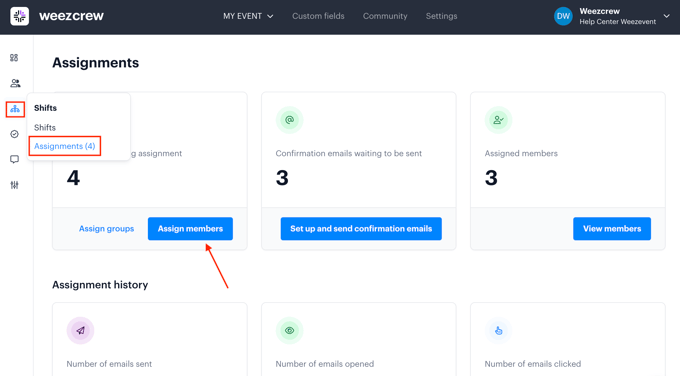This screenshot has height=376, width=680.
Task: Open the Community menu
Action: pyautogui.click(x=385, y=16)
